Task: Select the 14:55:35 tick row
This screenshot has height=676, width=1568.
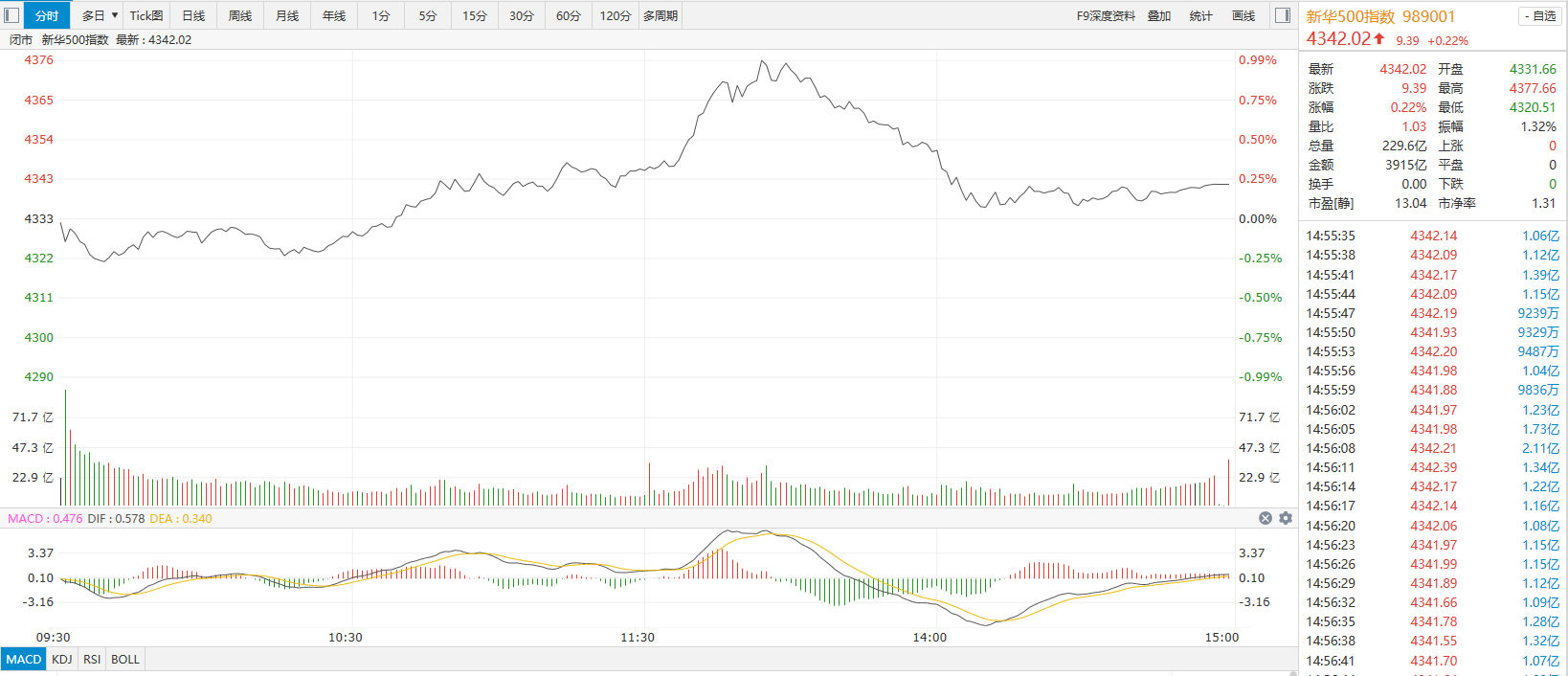Action: [1432, 236]
